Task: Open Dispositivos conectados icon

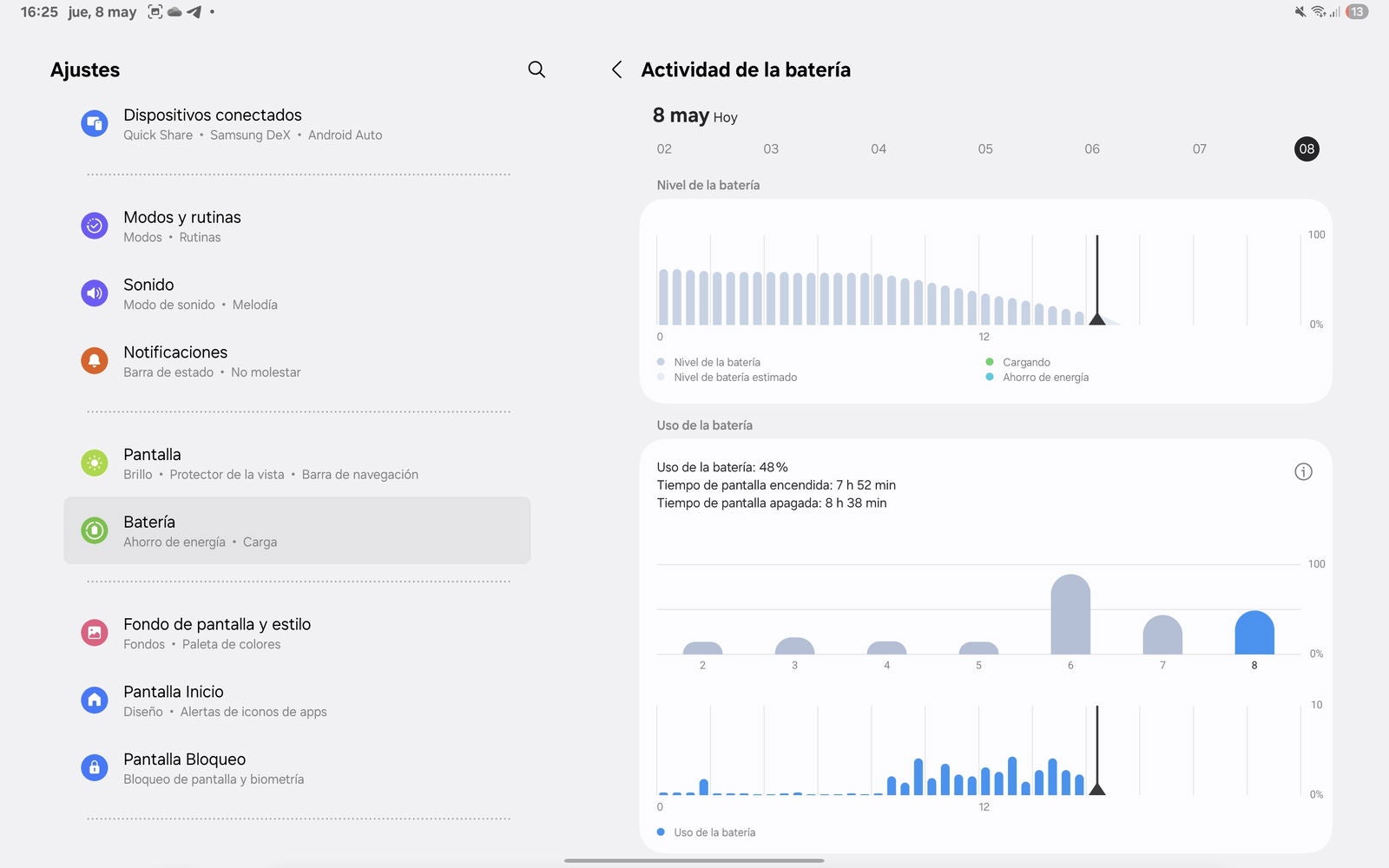Action: click(95, 124)
